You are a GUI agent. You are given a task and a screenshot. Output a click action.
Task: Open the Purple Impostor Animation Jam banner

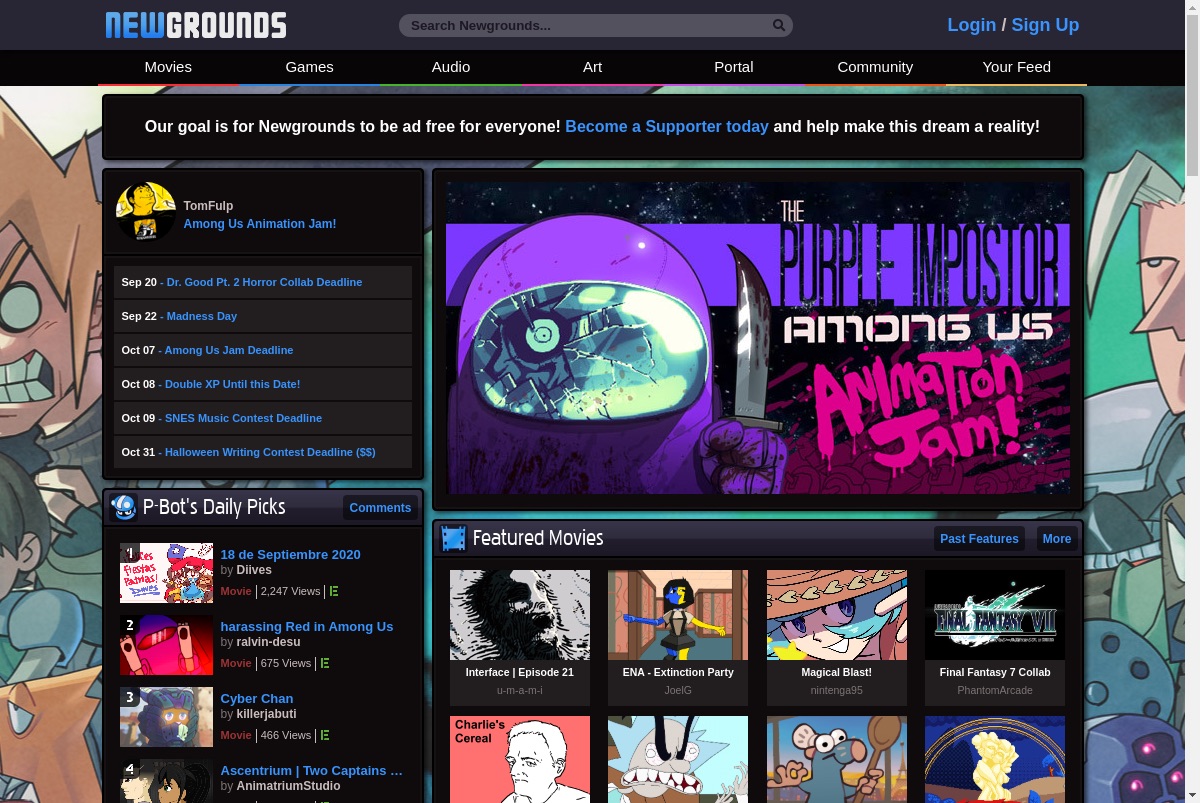(758, 338)
